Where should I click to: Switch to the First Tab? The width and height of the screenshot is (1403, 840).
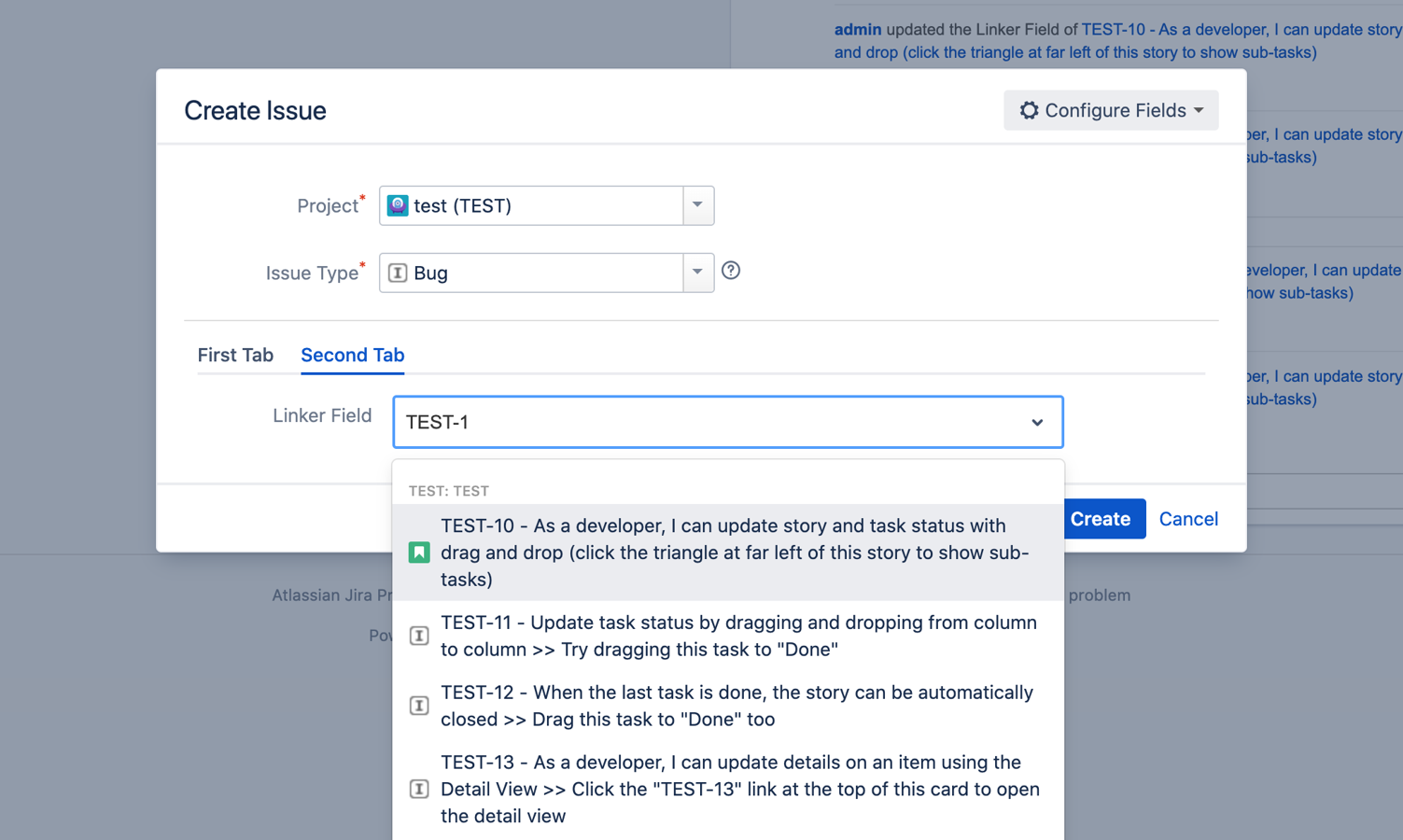[x=235, y=355]
